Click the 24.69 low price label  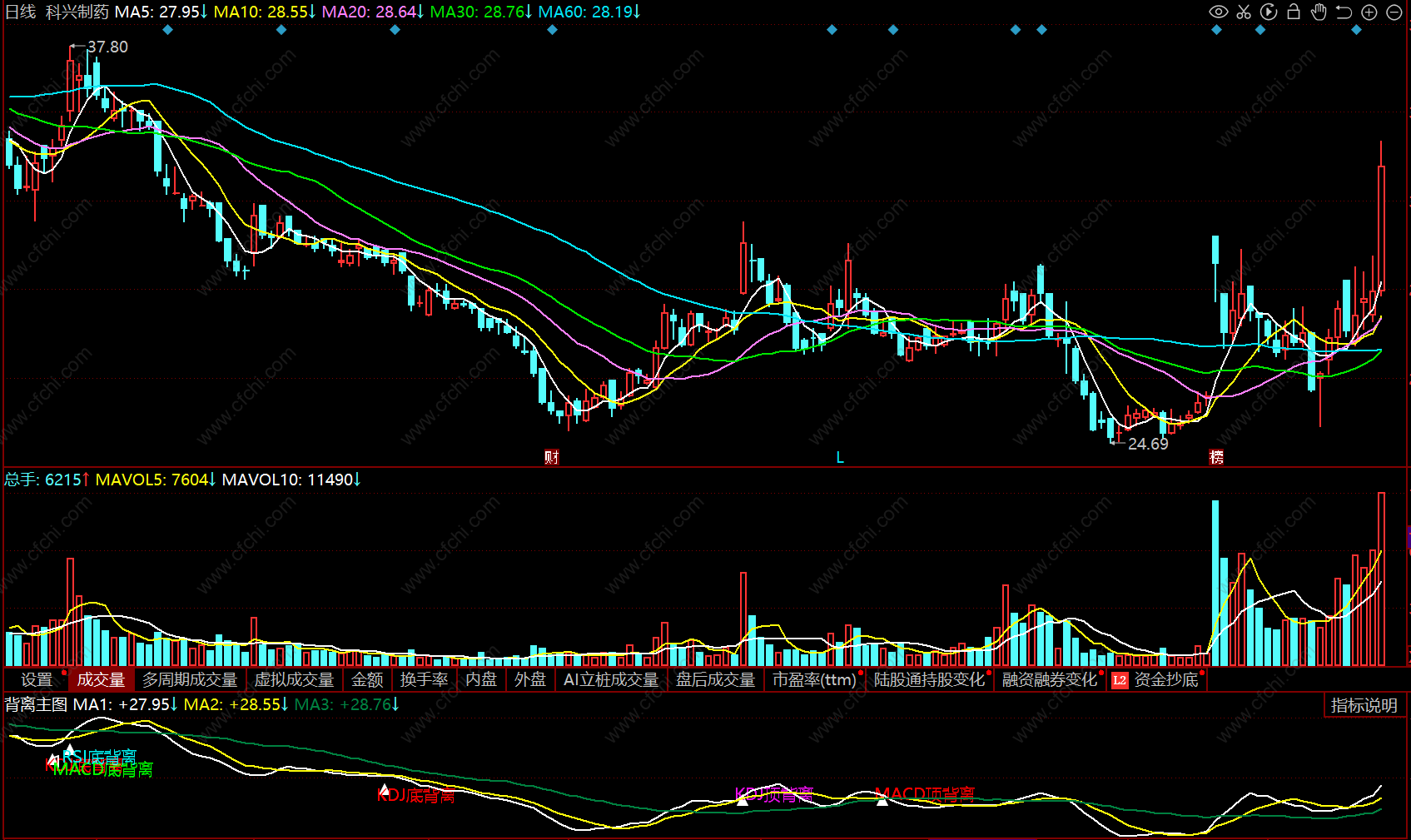pyautogui.click(x=1148, y=444)
